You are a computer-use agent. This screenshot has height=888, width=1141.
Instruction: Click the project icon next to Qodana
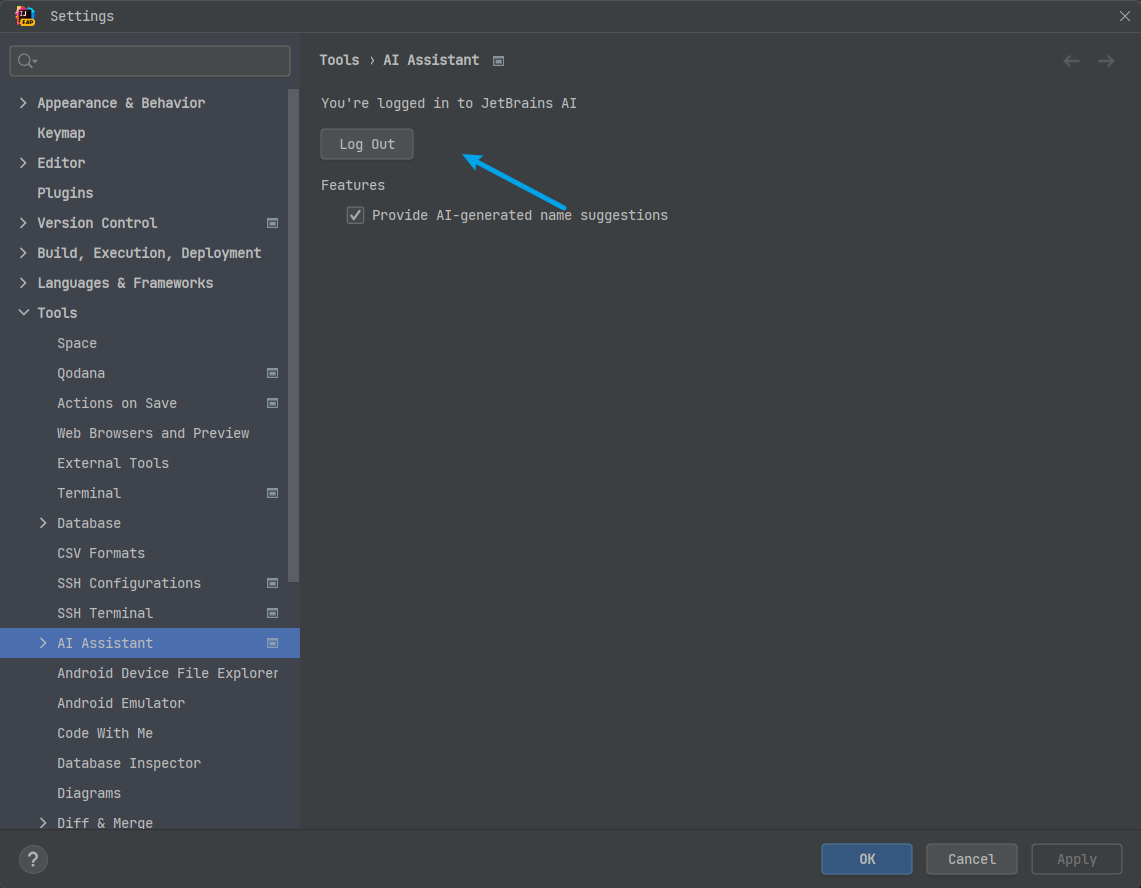coord(272,373)
